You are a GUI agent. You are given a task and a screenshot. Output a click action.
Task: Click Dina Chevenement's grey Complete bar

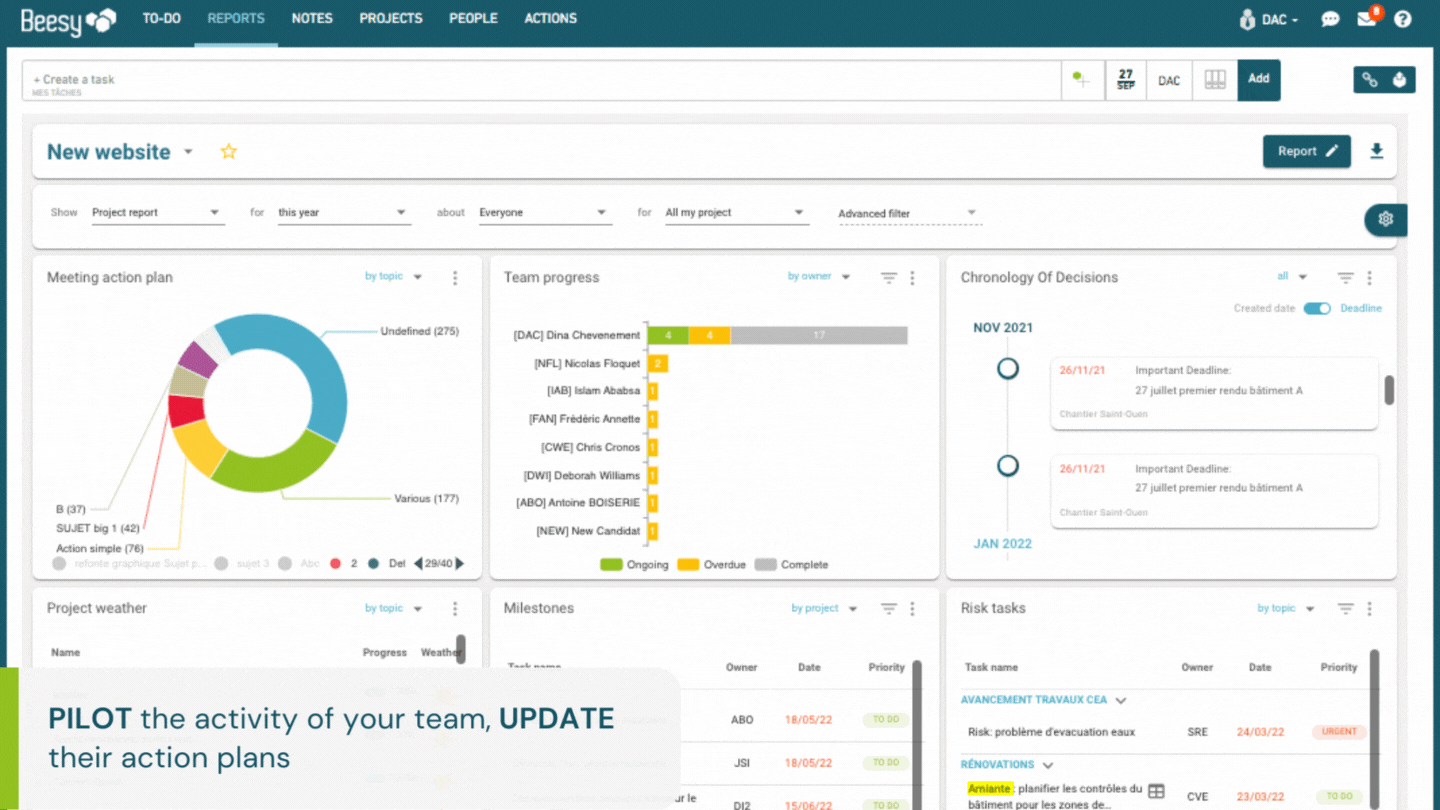point(819,335)
